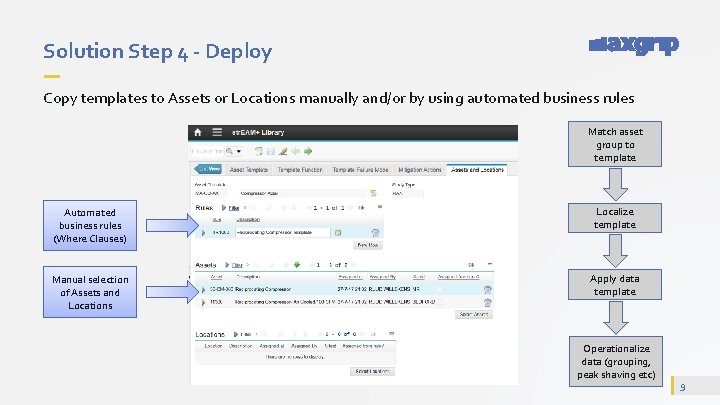Open Filter link in Assets section
The image size is (720, 405).
[x=237, y=265]
